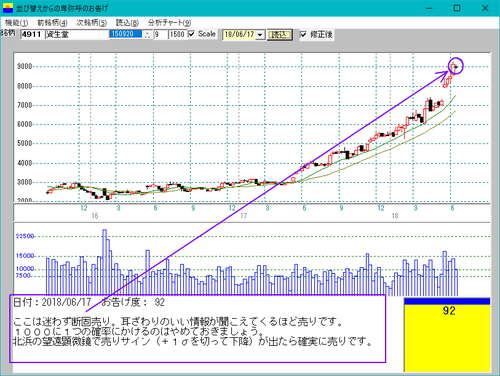Click the app icon in title bar

tap(8, 8)
